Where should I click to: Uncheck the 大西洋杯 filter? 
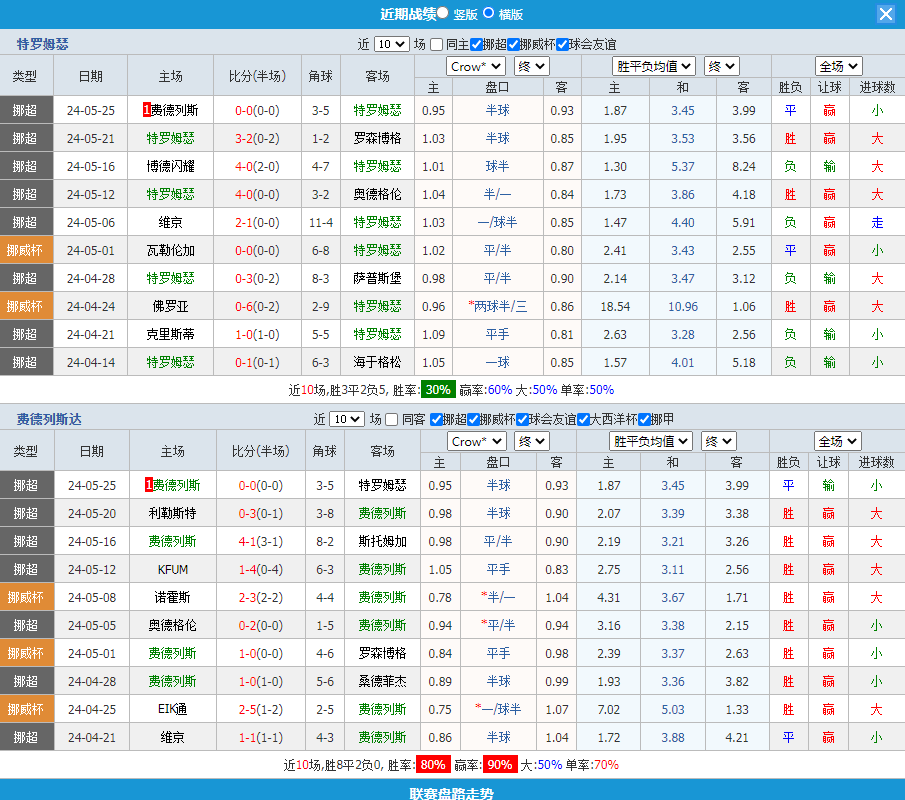click(583, 419)
